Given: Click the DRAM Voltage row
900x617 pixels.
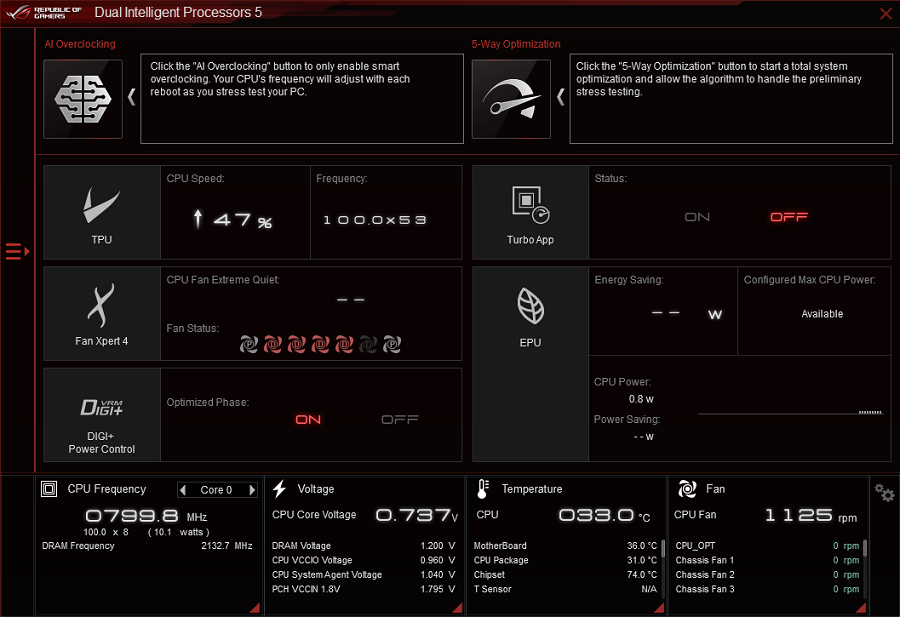Looking at the screenshot, I should point(363,546).
